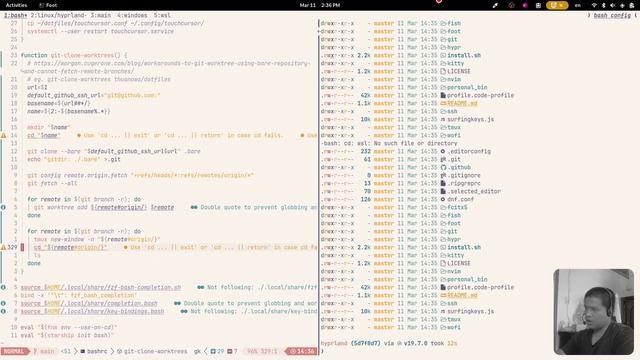
Task: Open the 'en' input language indicator
Action: tap(578, 5)
